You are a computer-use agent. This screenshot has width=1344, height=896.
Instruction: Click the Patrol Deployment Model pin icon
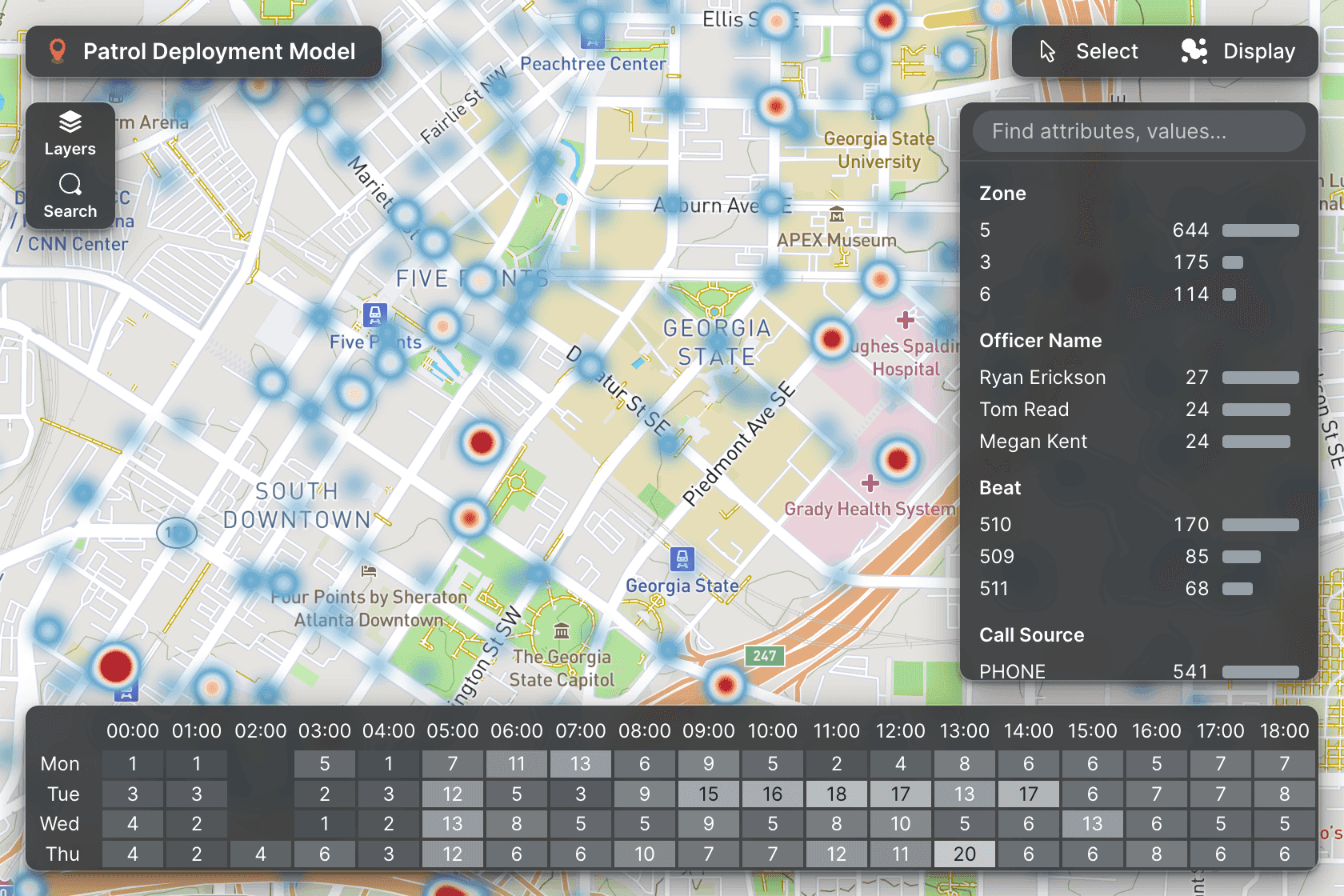click(x=57, y=51)
